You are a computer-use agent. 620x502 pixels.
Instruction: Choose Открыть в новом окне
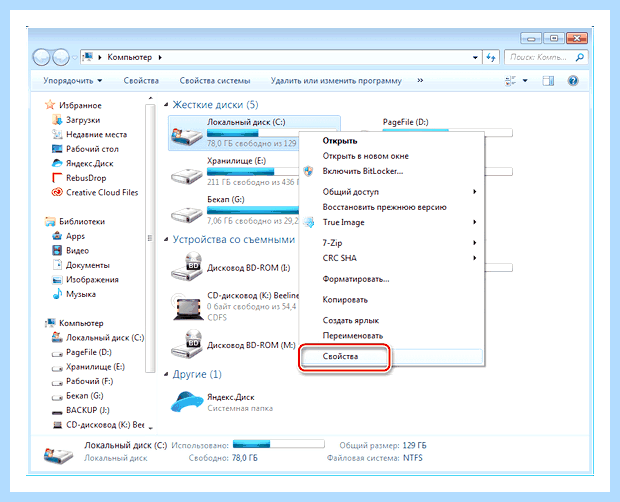pyautogui.click(x=365, y=156)
